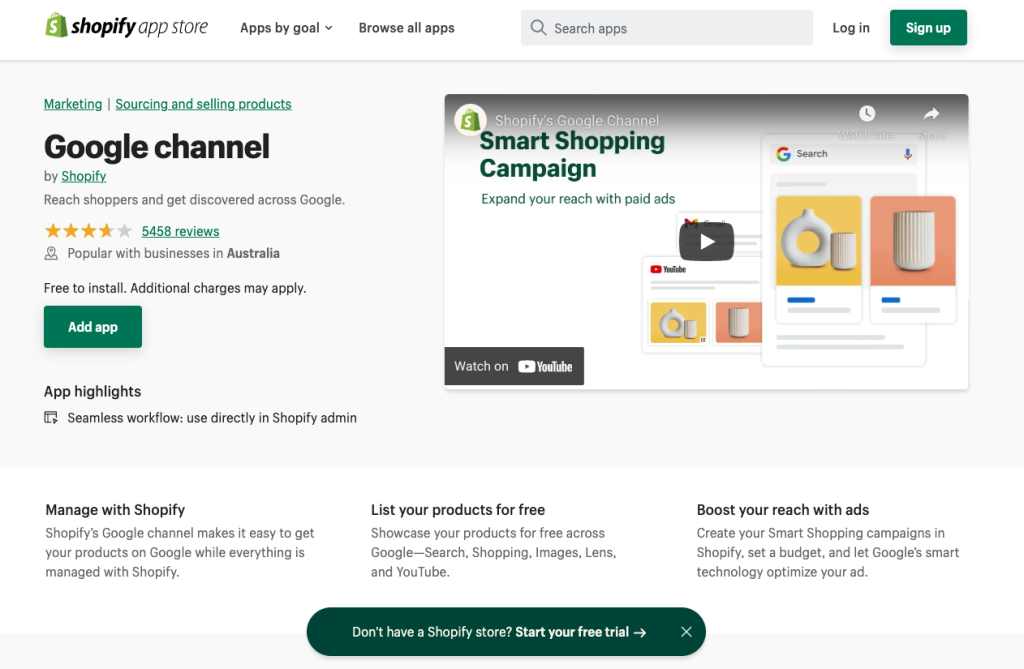1024x669 pixels.
Task: Click the Shopify's Google Channel video title
Action: pos(577,120)
